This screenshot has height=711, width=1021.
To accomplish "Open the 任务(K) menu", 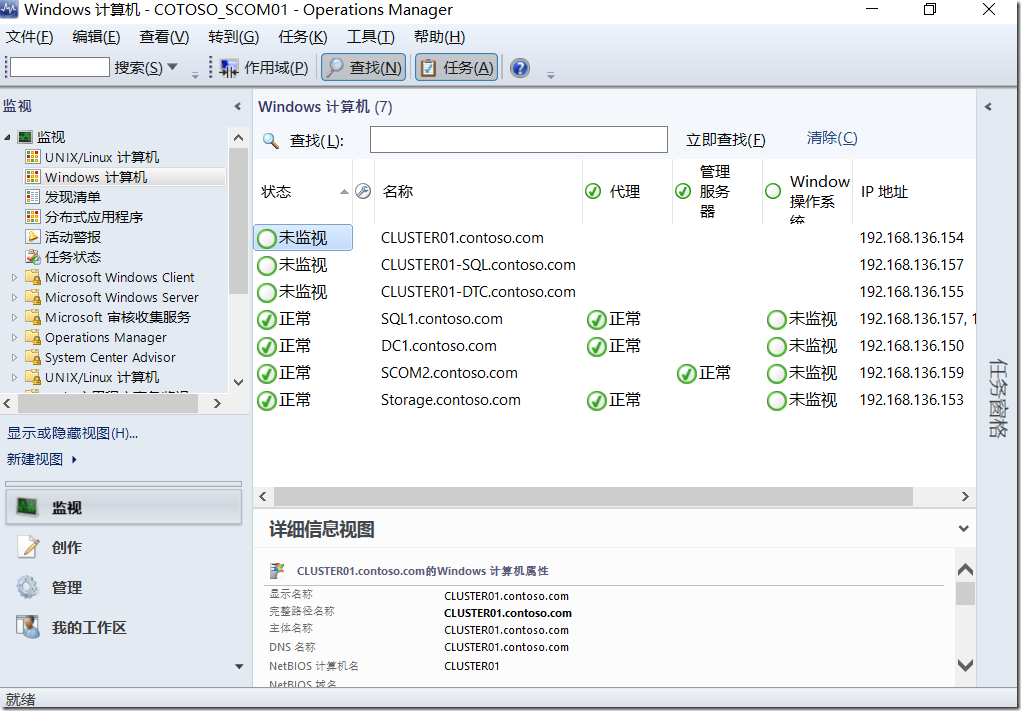I will [x=303, y=37].
